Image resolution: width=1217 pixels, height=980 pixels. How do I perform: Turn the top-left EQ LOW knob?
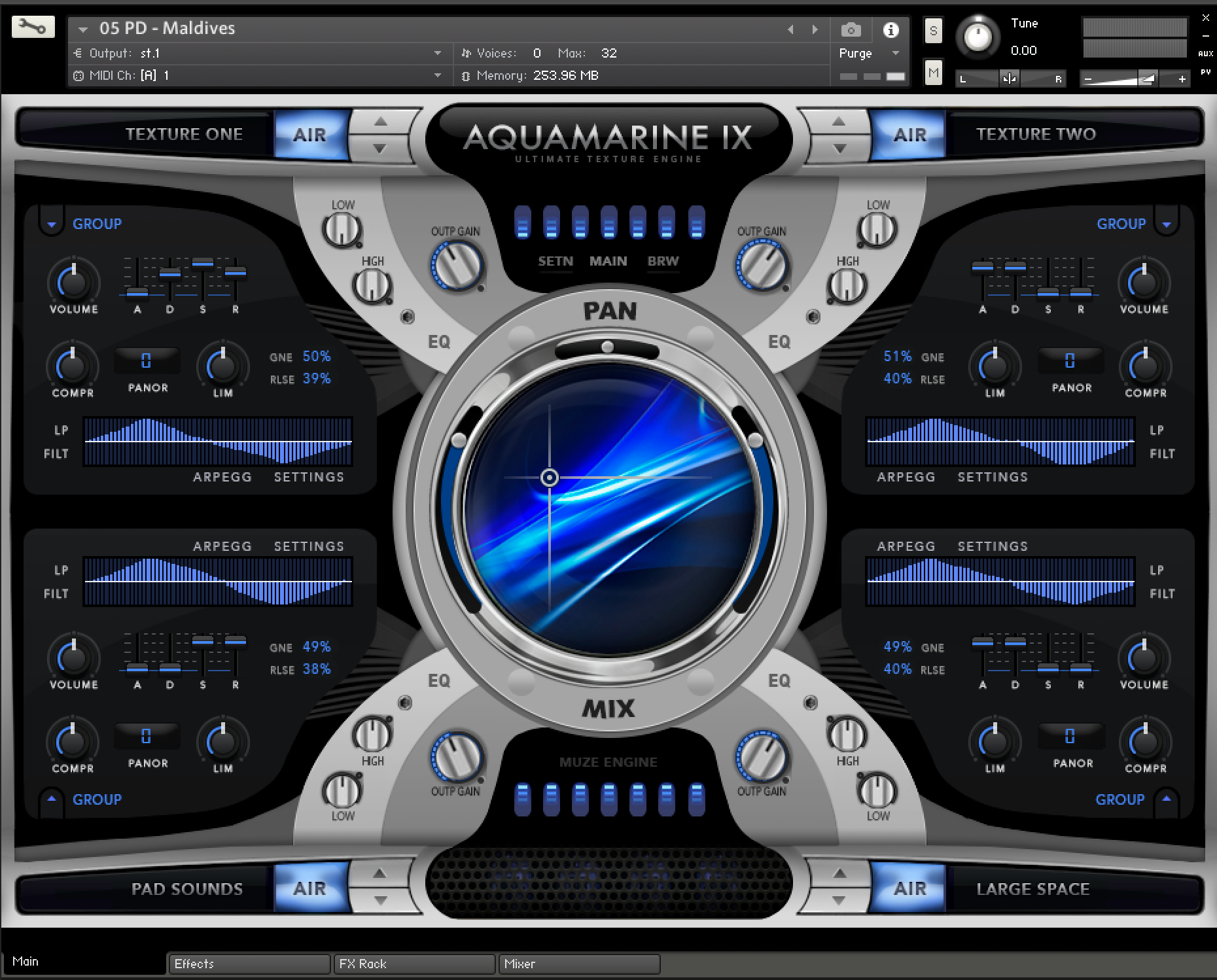pos(342,229)
